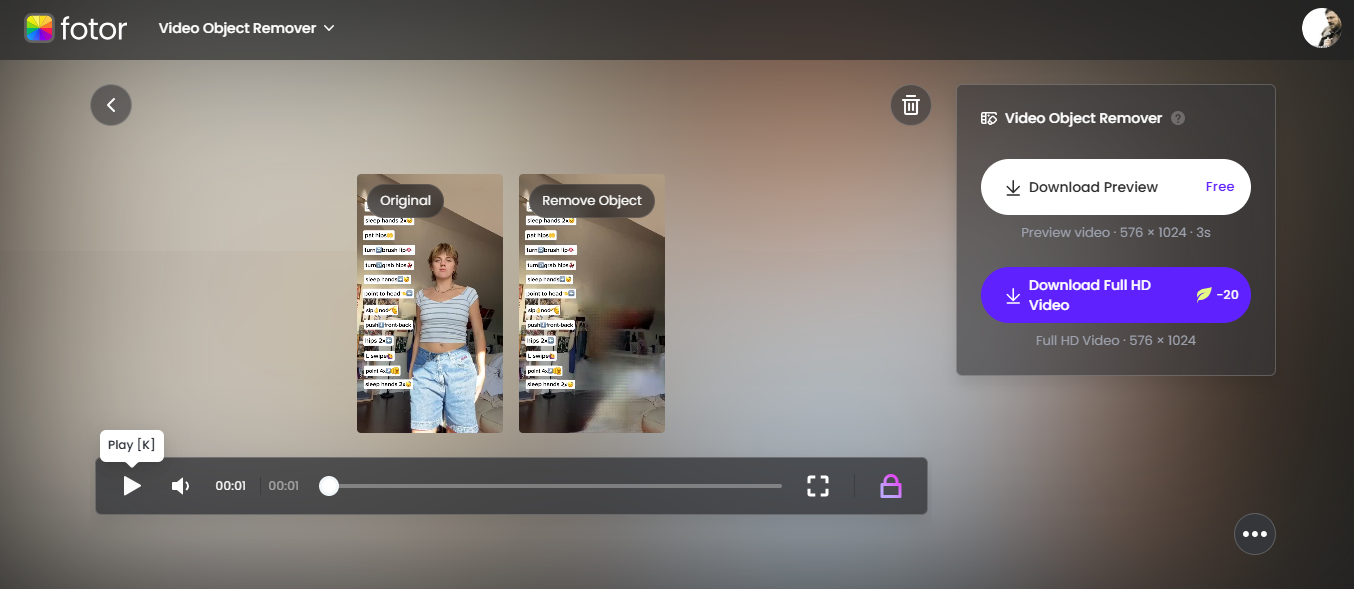Select the Original video thumbnail
Image resolution: width=1354 pixels, height=589 pixels.
coord(430,303)
